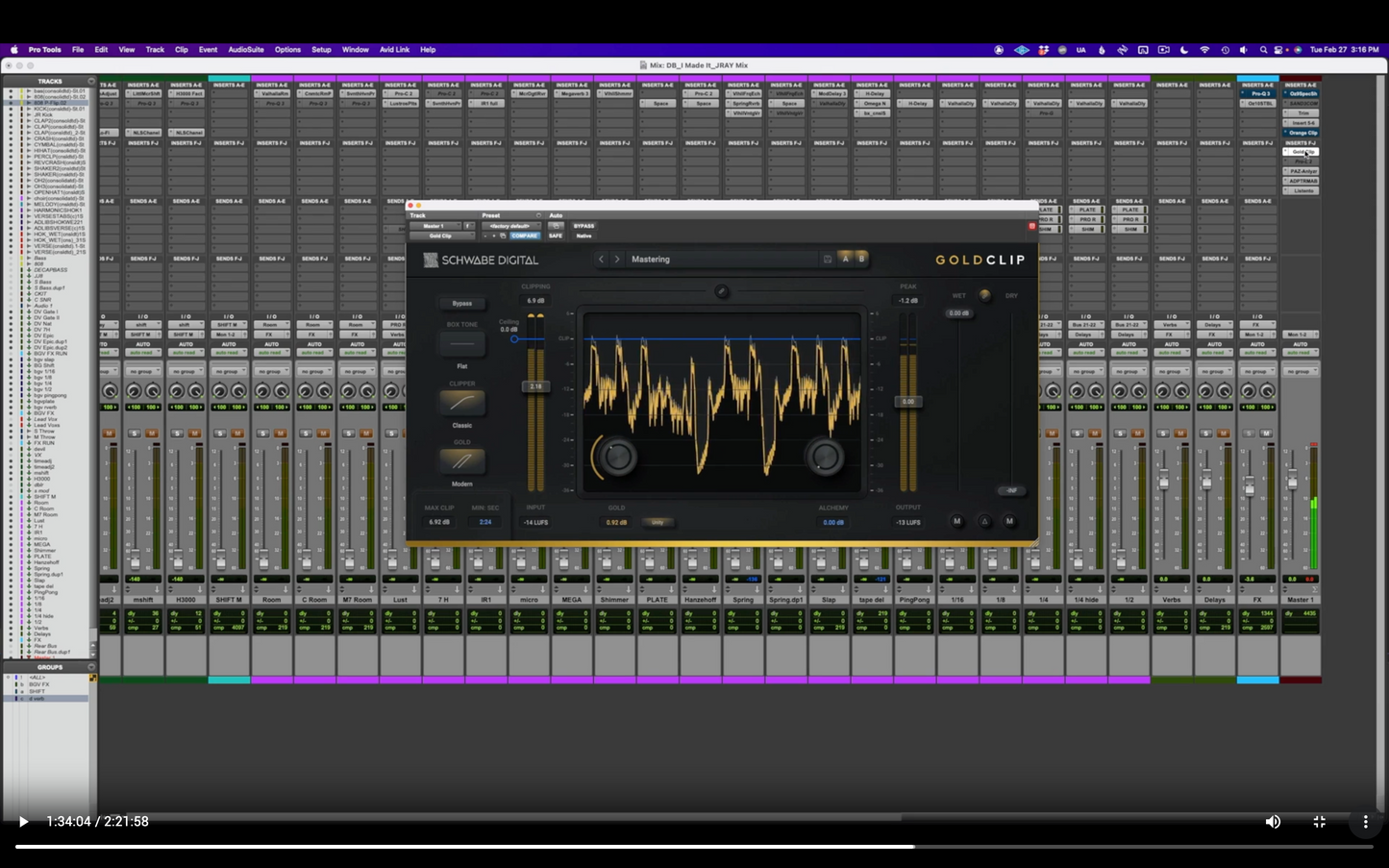Open Spotlight search in the menu bar
Screen dimensions: 1389x868
[x=1263, y=50]
